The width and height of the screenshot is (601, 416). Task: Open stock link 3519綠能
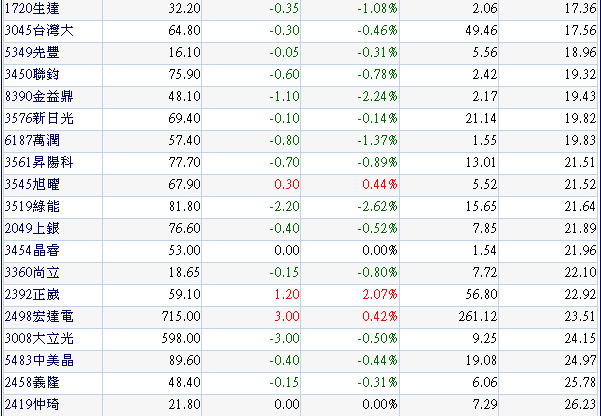coord(32,206)
